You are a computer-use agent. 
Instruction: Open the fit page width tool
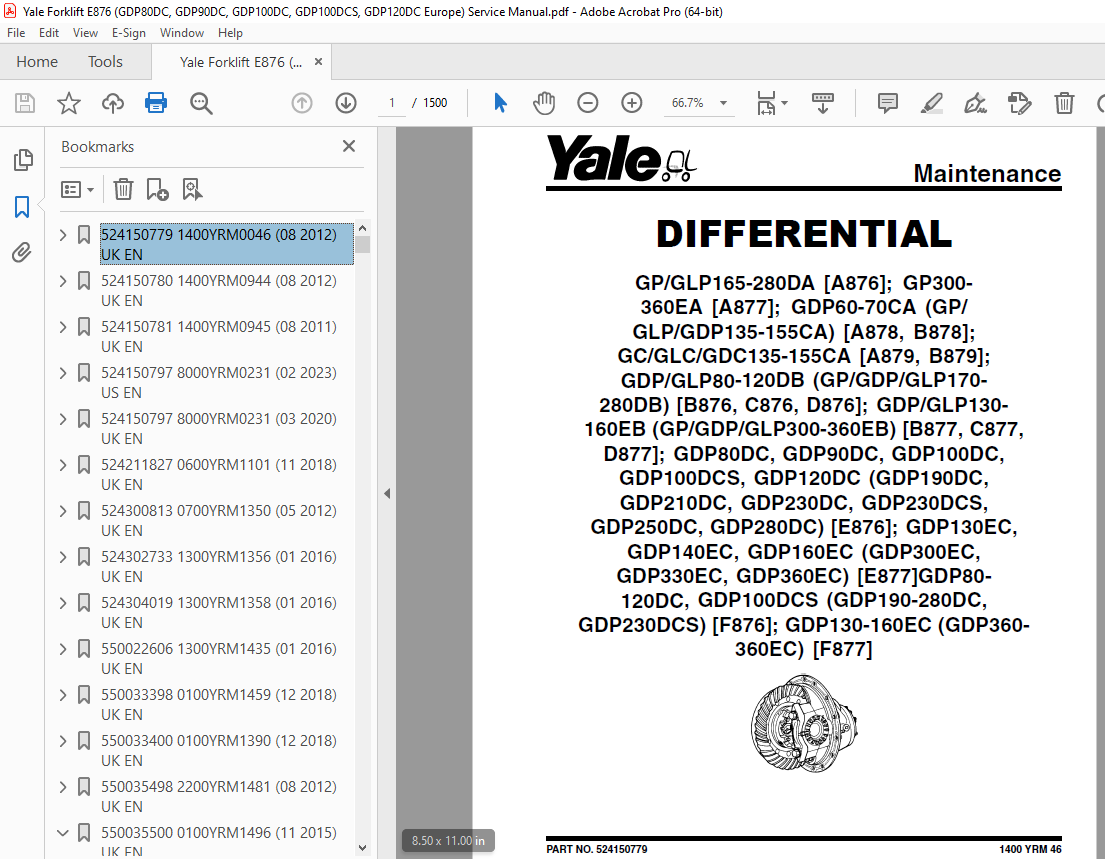772,103
